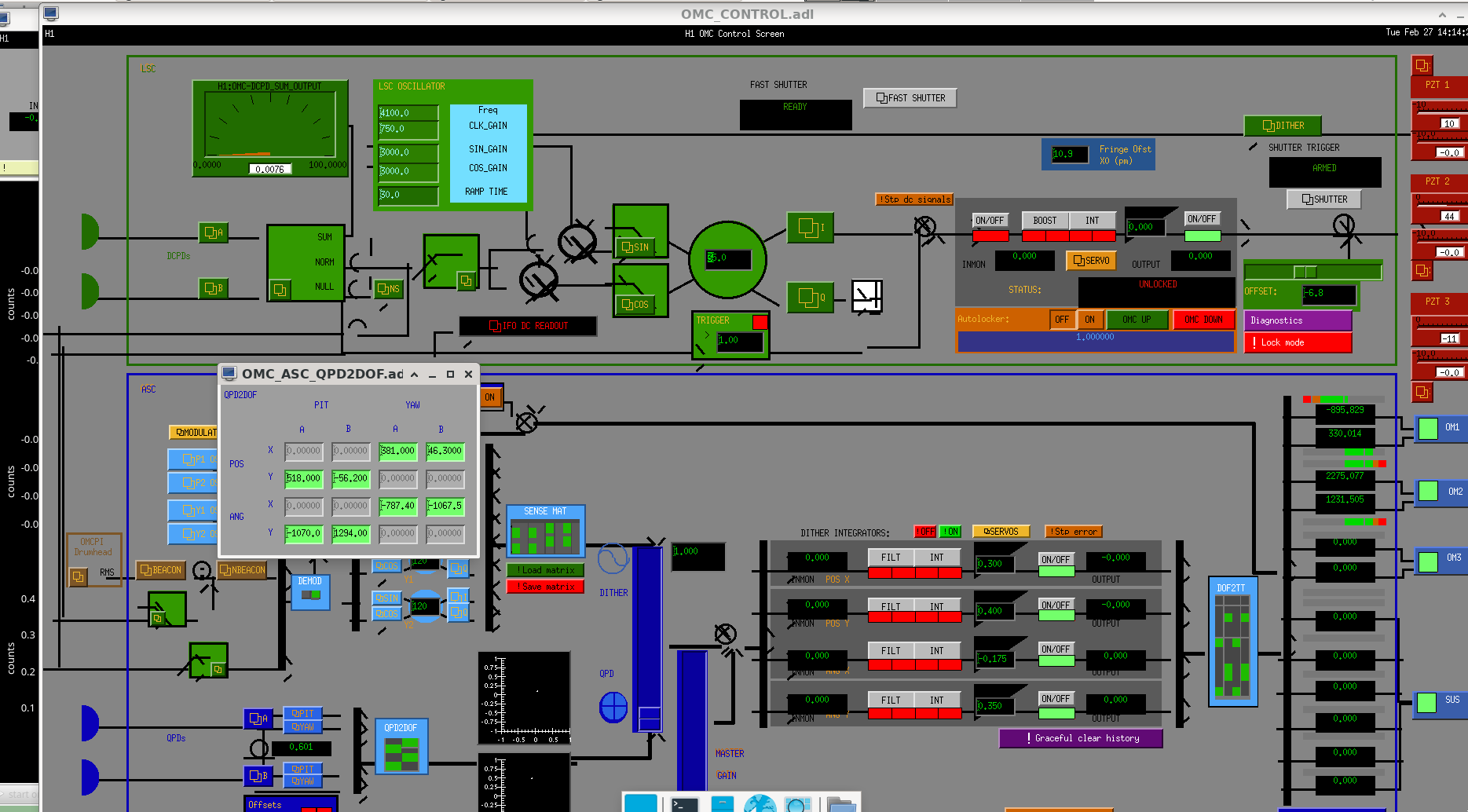
Task: Open the orange SERVO display button
Action: click(x=1091, y=261)
